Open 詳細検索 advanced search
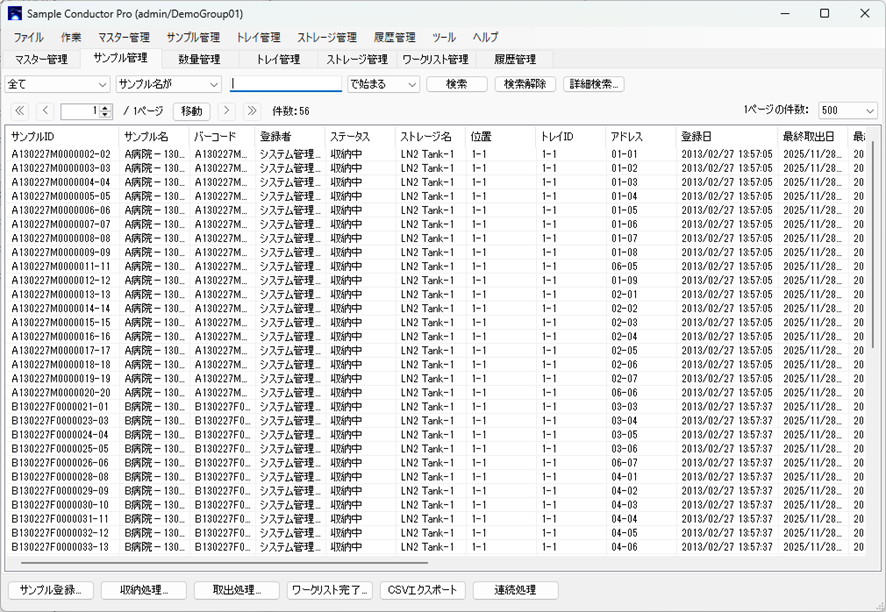Screen dimensions: 886x612 (594, 85)
